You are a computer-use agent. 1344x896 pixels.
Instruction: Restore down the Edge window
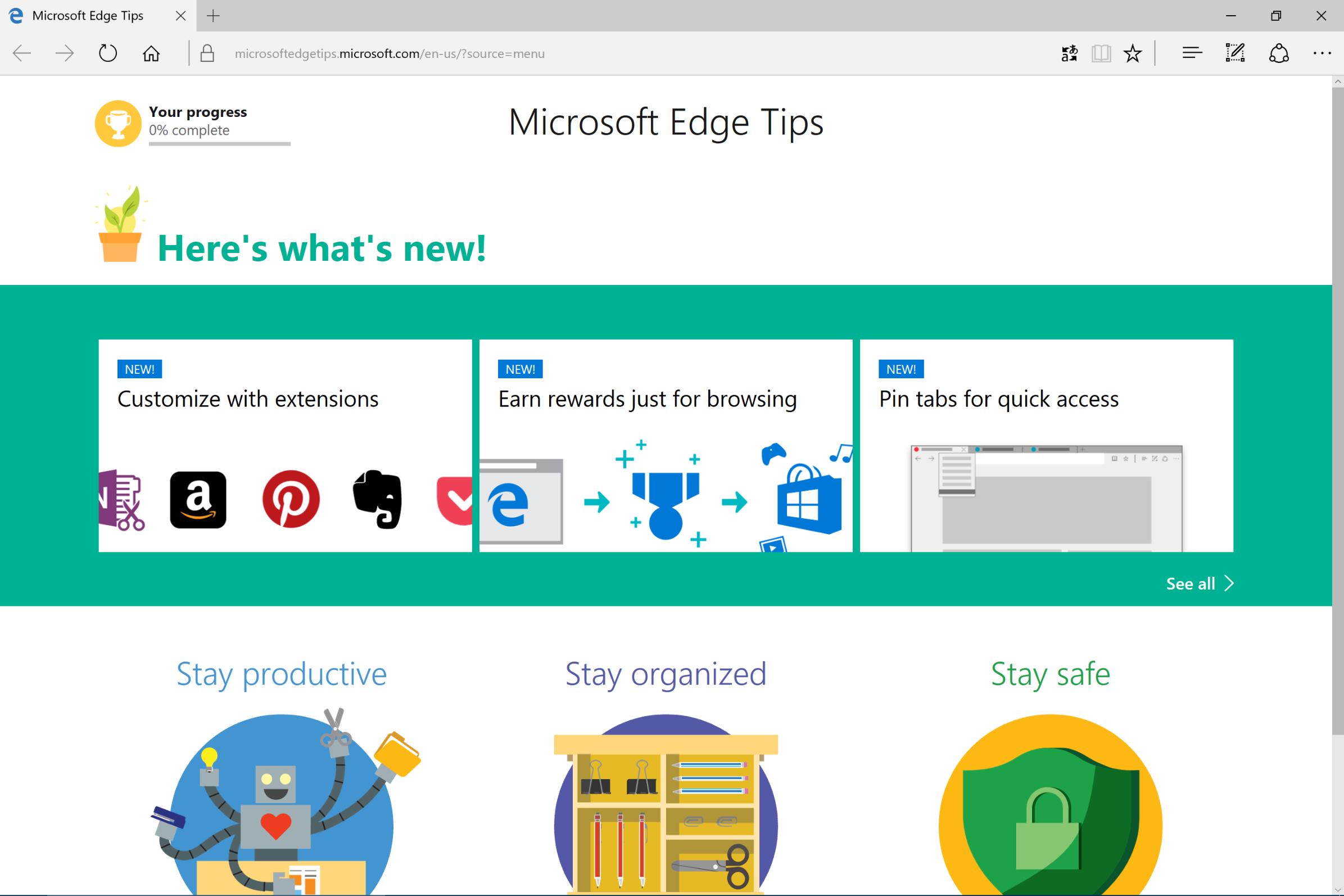(x=1276, y=15)
